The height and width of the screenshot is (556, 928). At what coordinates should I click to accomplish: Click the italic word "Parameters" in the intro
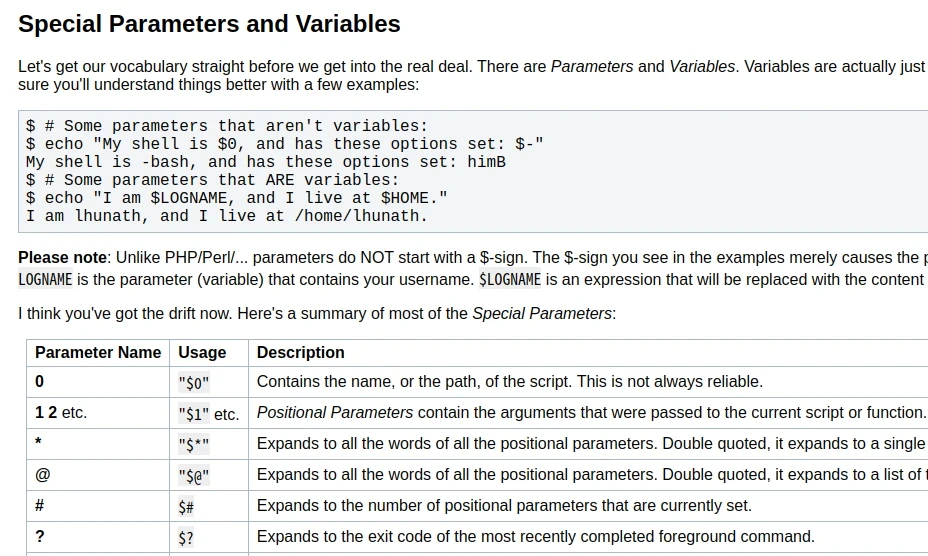(591, 66)
